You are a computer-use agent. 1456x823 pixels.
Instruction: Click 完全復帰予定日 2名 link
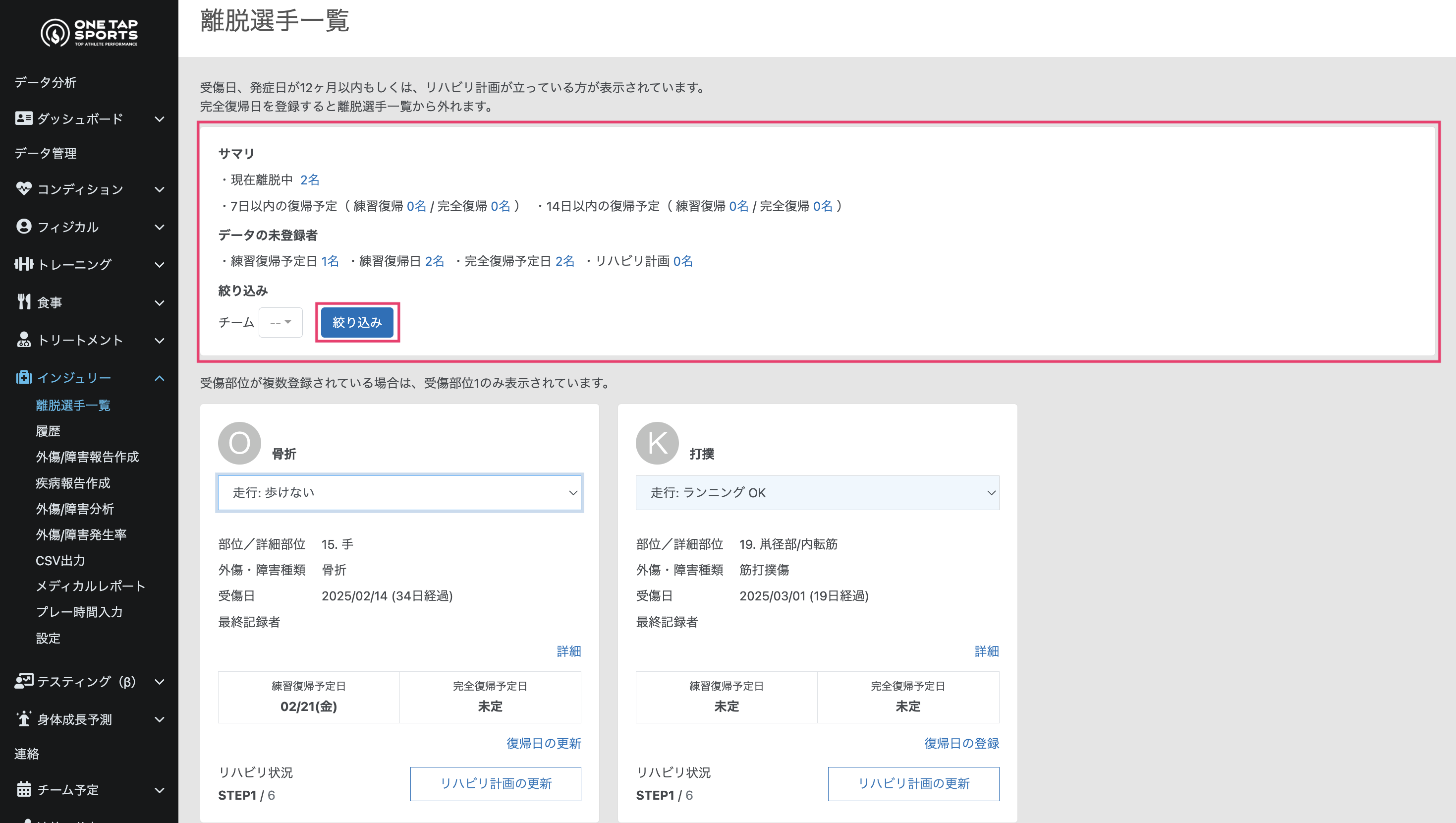pos(564,261)
